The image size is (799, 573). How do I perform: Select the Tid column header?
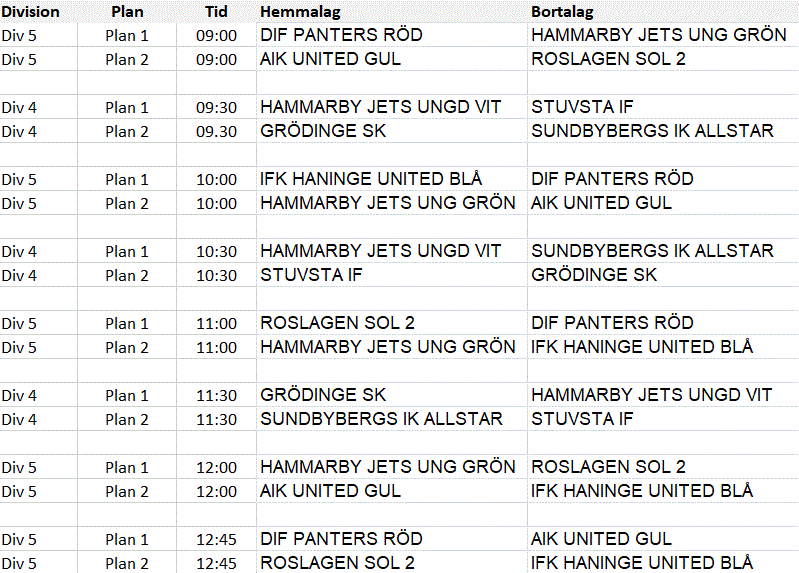[x=217, y=11]
